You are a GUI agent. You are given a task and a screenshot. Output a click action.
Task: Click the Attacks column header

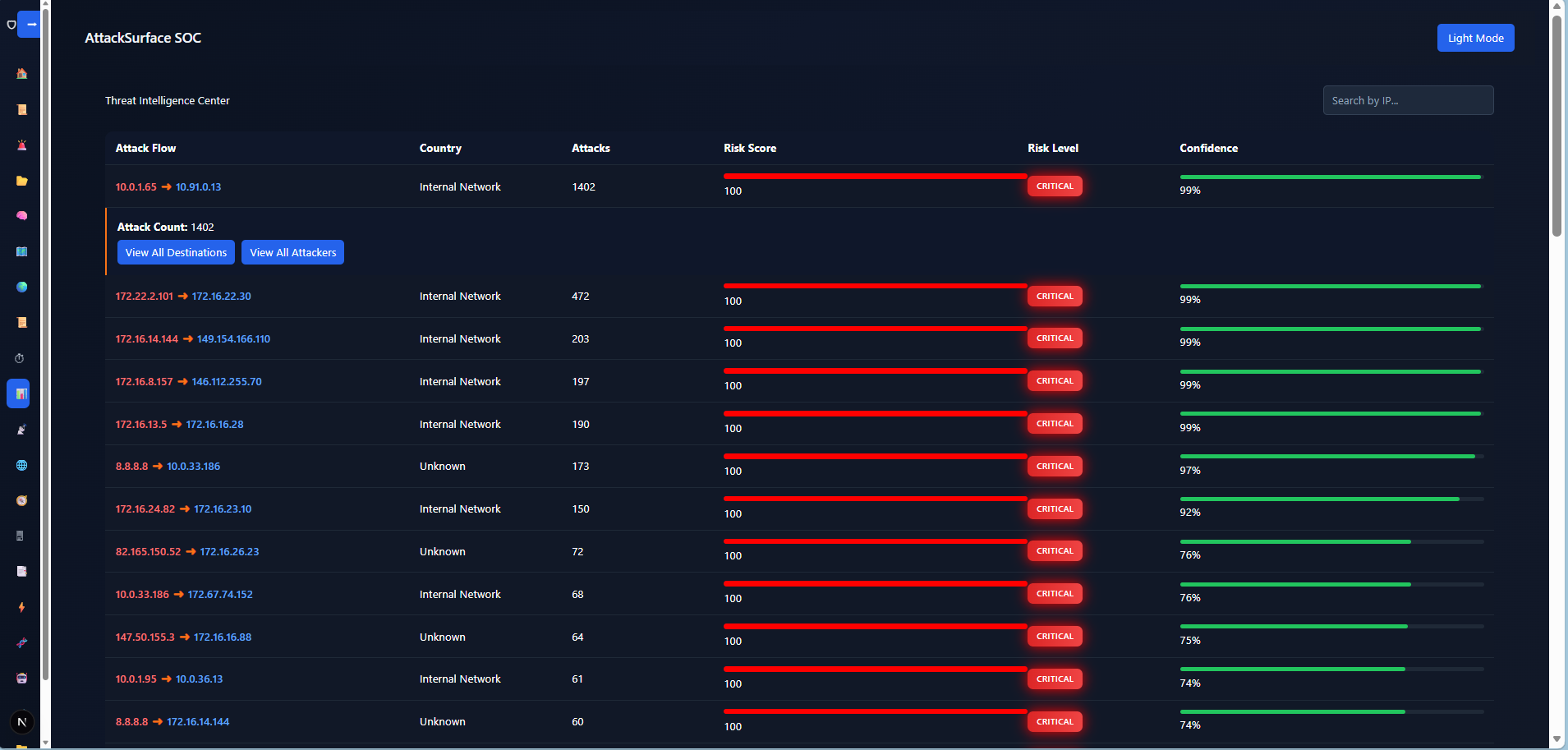(591, 149)
